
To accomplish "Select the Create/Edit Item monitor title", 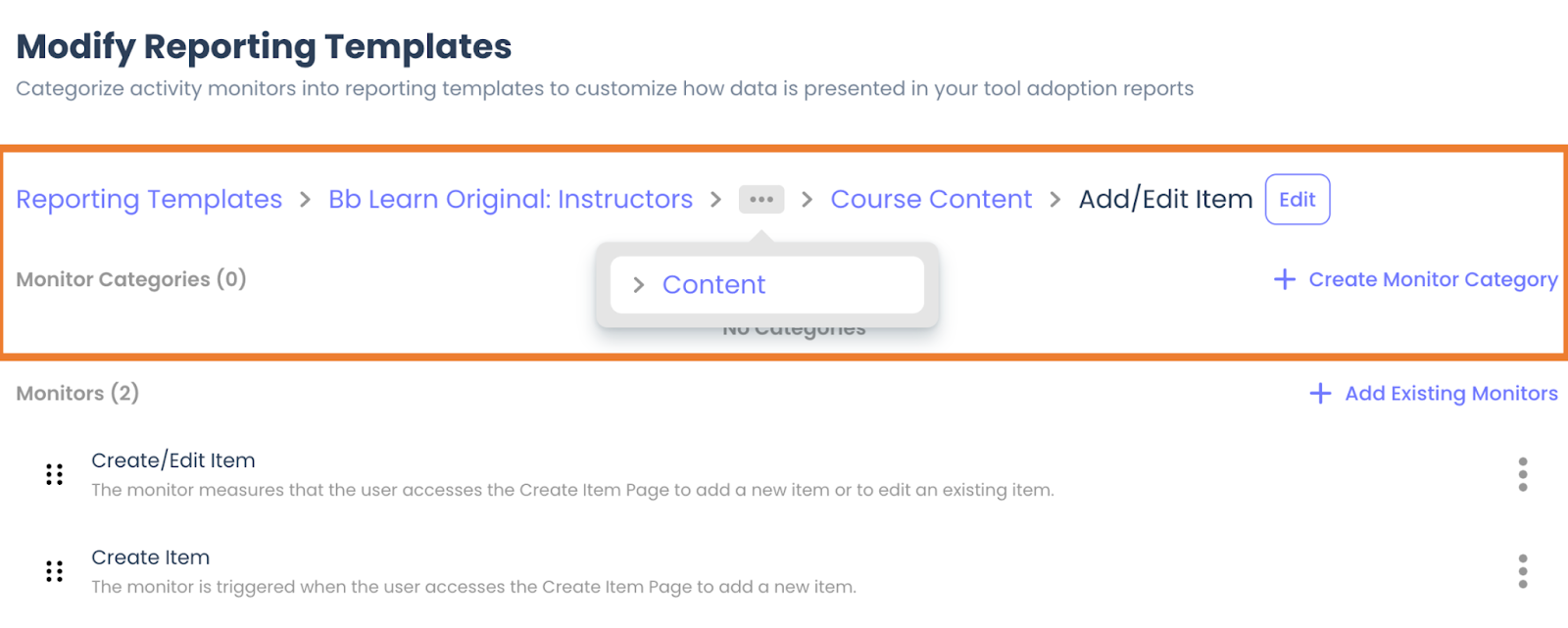I will point(173,460).
